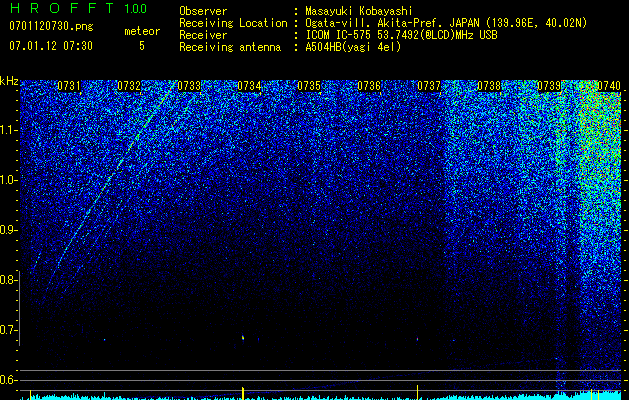Click the 0733 time marker
Viewport: 629px width, 400px height.
(x=189, y=86)
